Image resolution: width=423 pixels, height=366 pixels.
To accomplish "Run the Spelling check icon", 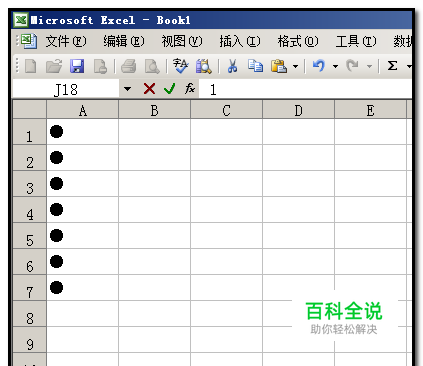I will click(181, 66).
